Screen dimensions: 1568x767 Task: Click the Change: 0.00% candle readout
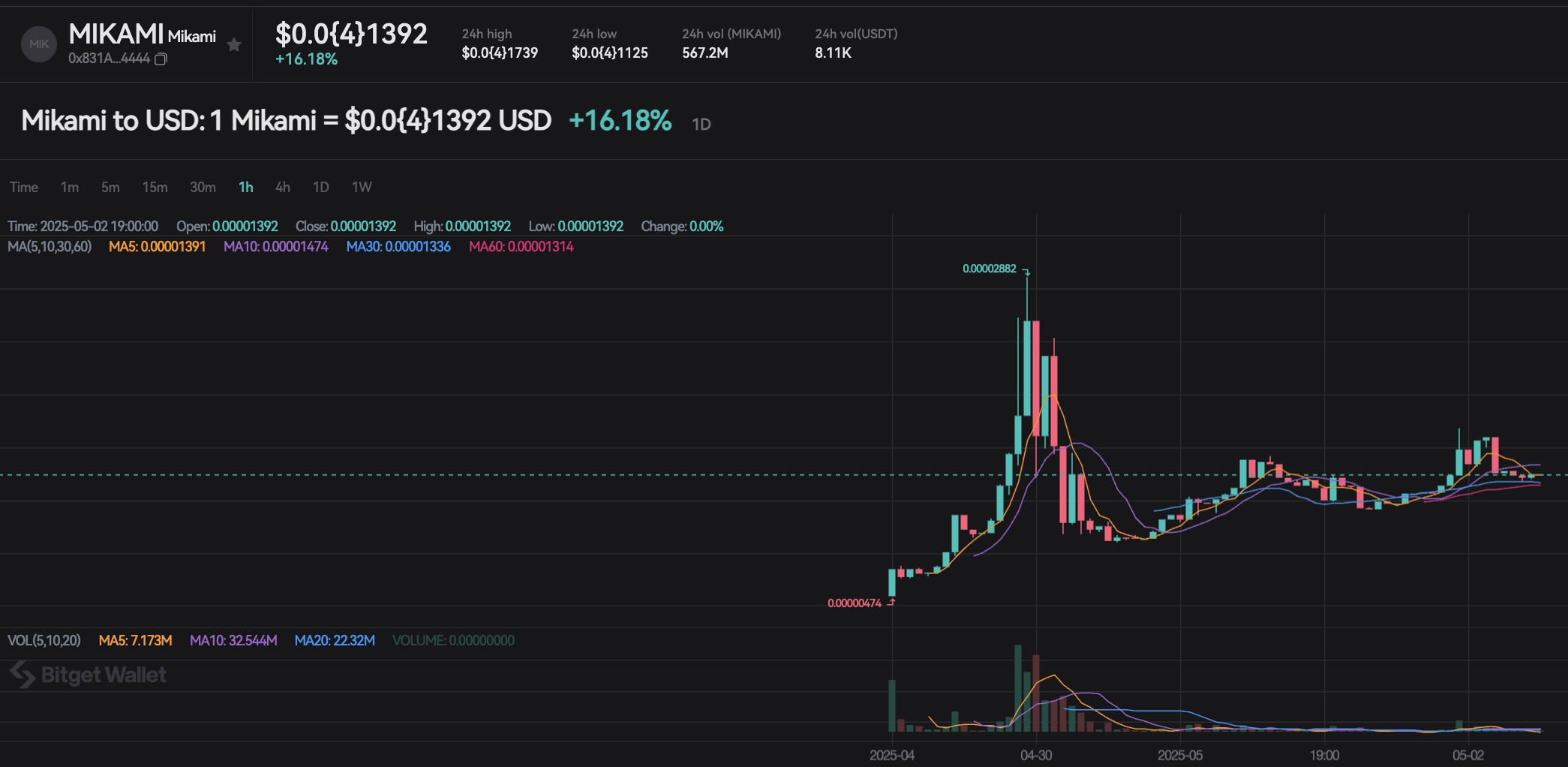coord(682,227)
